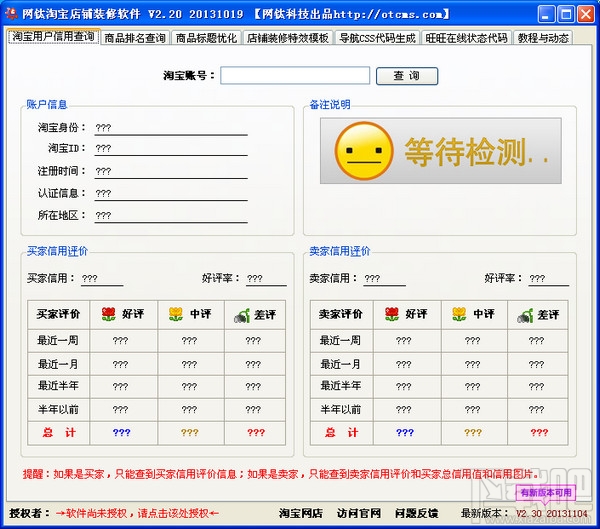Click seller table 最近一月 row label

pyautogui.click(x=341, y=364)
